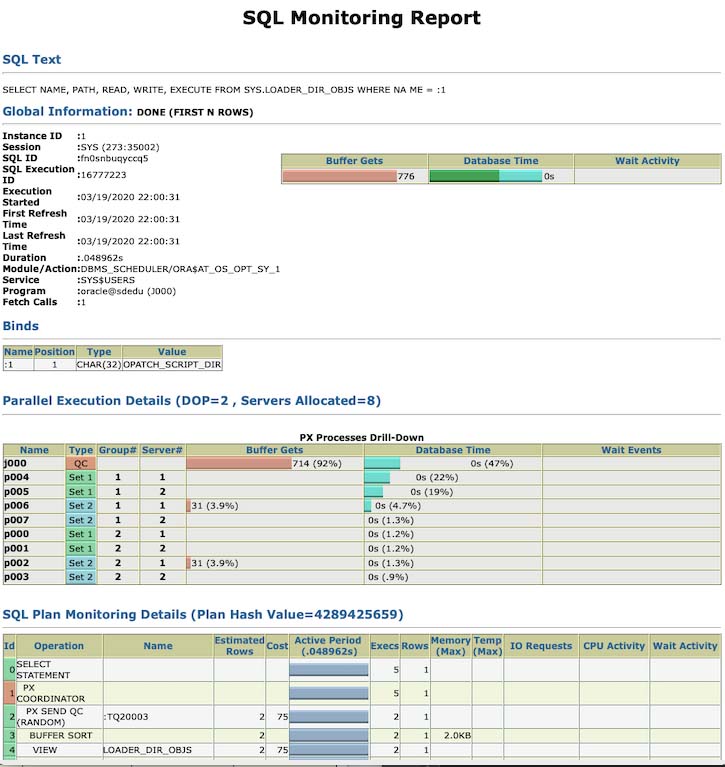Screen dimensions: 725x767
Task: Click the Parallel Execution Details heading
Action: pos(192,401)
